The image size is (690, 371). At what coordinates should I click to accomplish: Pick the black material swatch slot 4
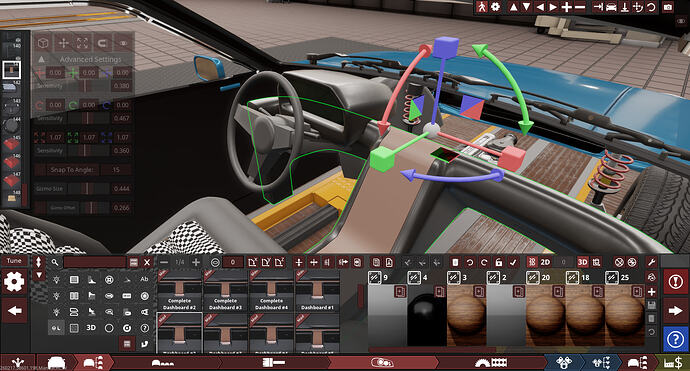tap(426, 315)
